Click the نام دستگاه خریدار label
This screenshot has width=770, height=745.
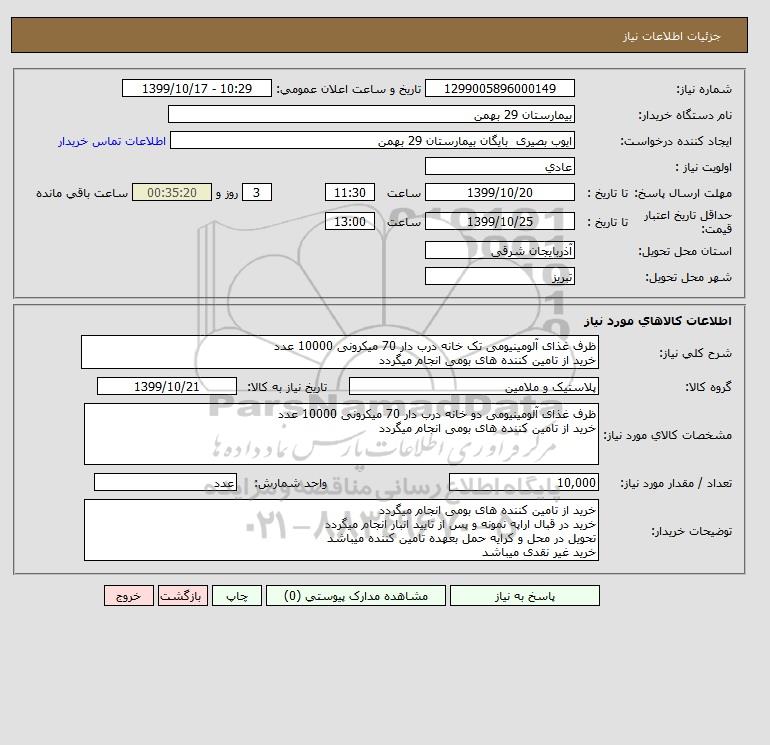[x=685, y=115]
